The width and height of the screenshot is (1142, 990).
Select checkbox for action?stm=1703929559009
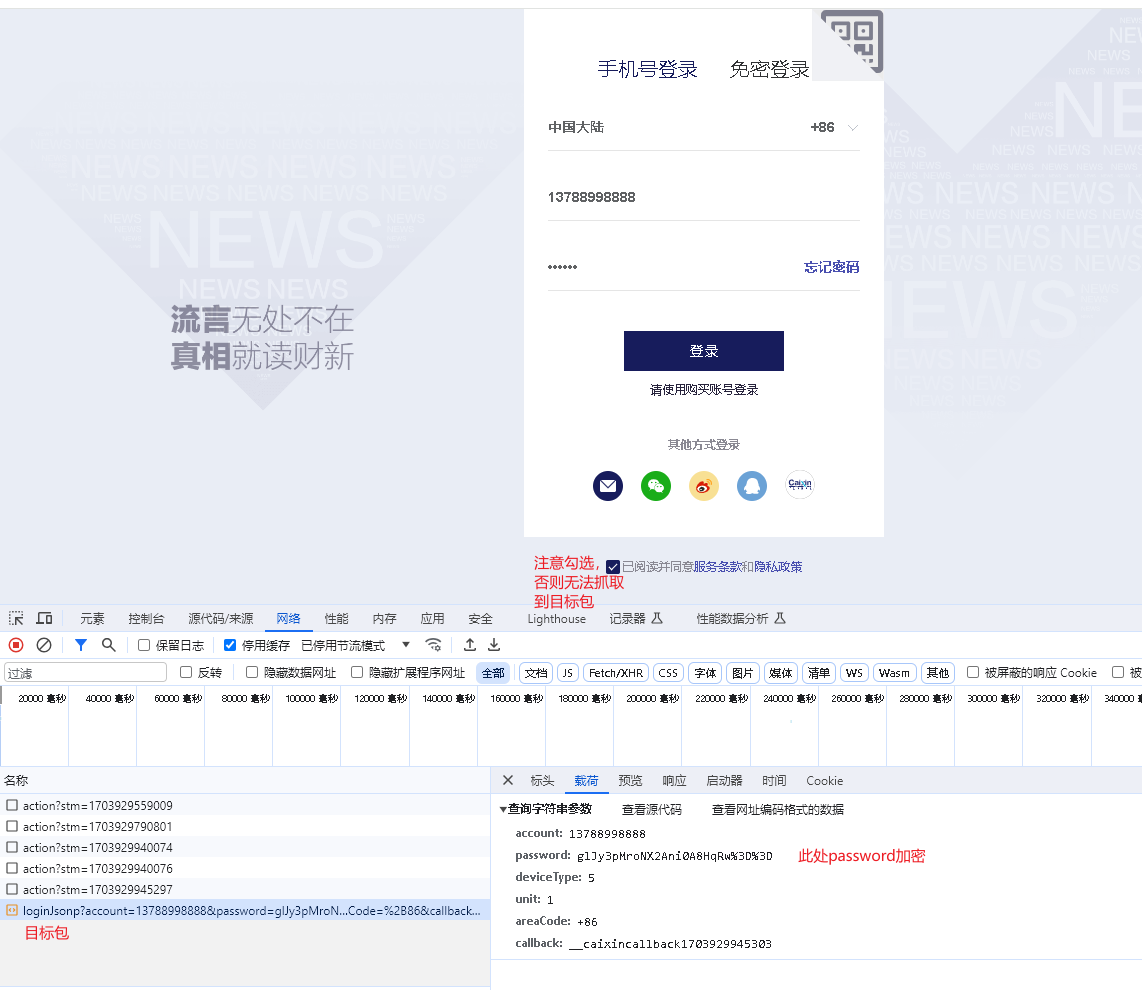pyautogui.click(x=12, y=805)
